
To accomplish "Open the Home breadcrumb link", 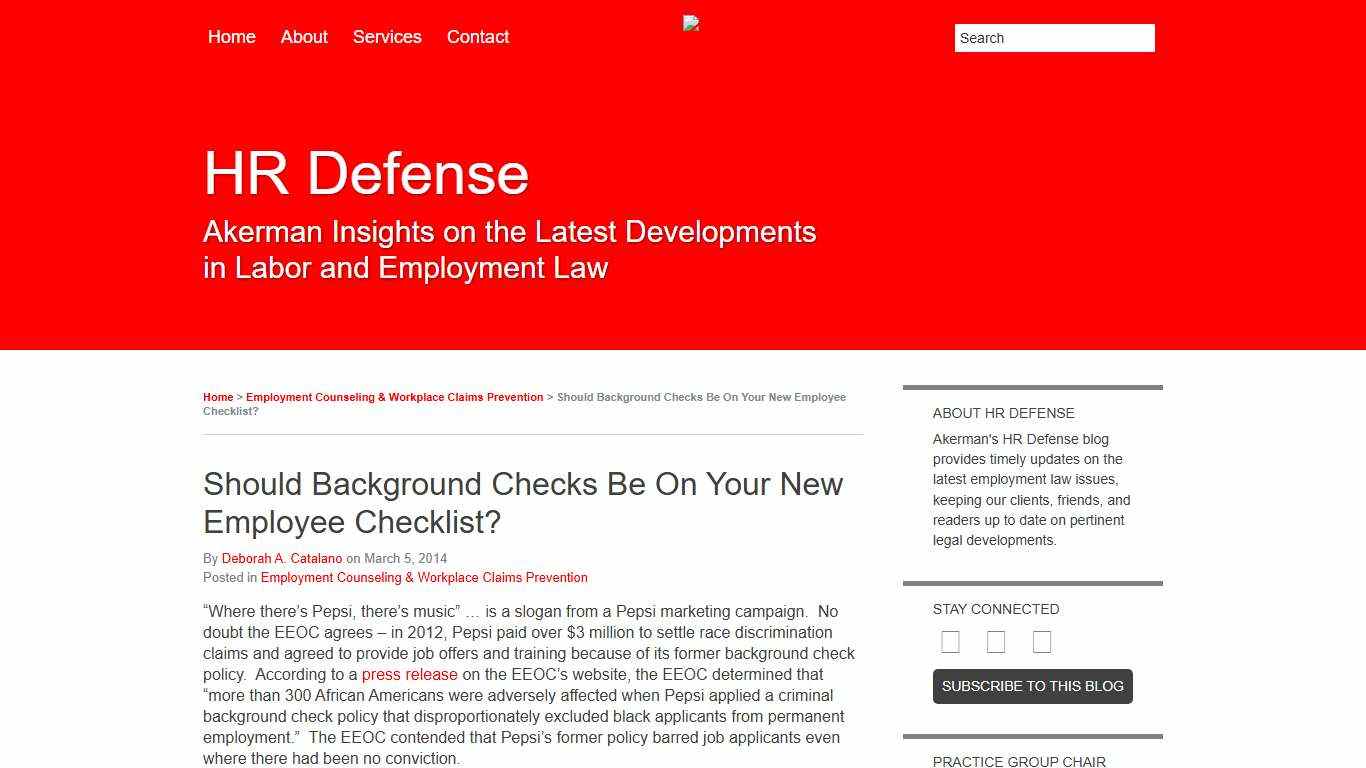I will pyautogui.click(x=217, y=397).
